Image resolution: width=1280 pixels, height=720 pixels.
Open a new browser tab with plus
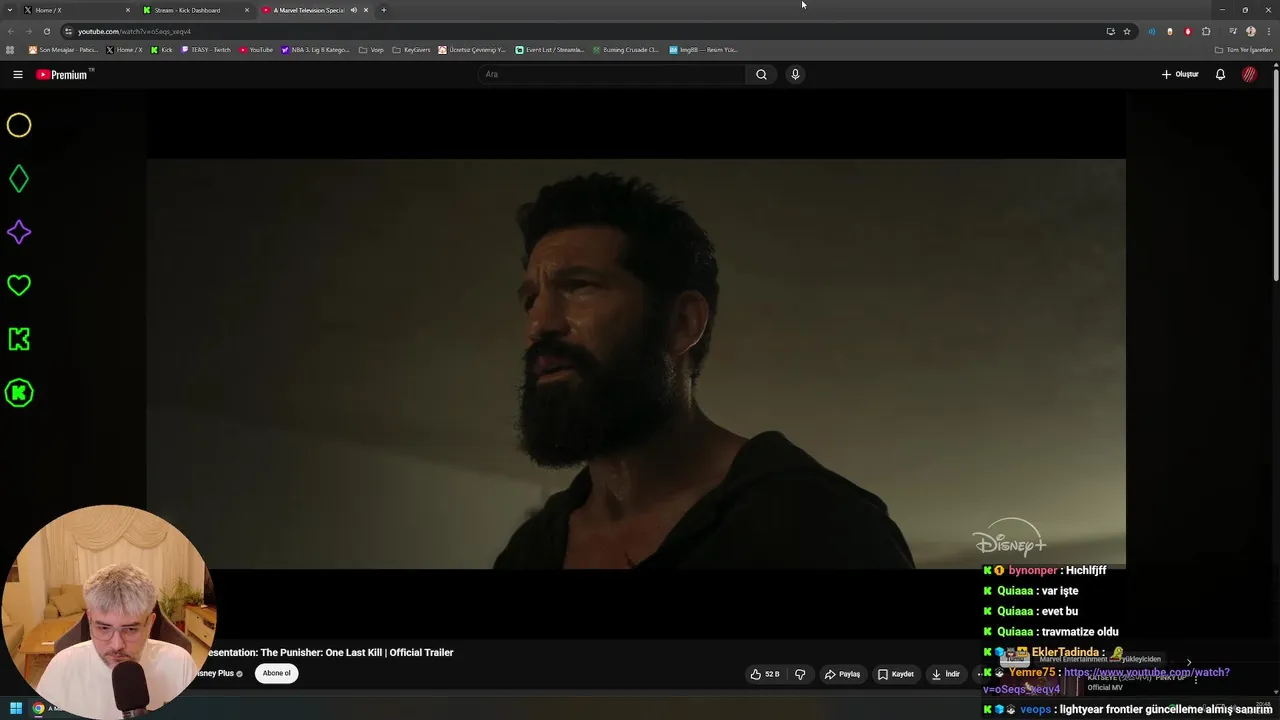[x=383, y=10]
